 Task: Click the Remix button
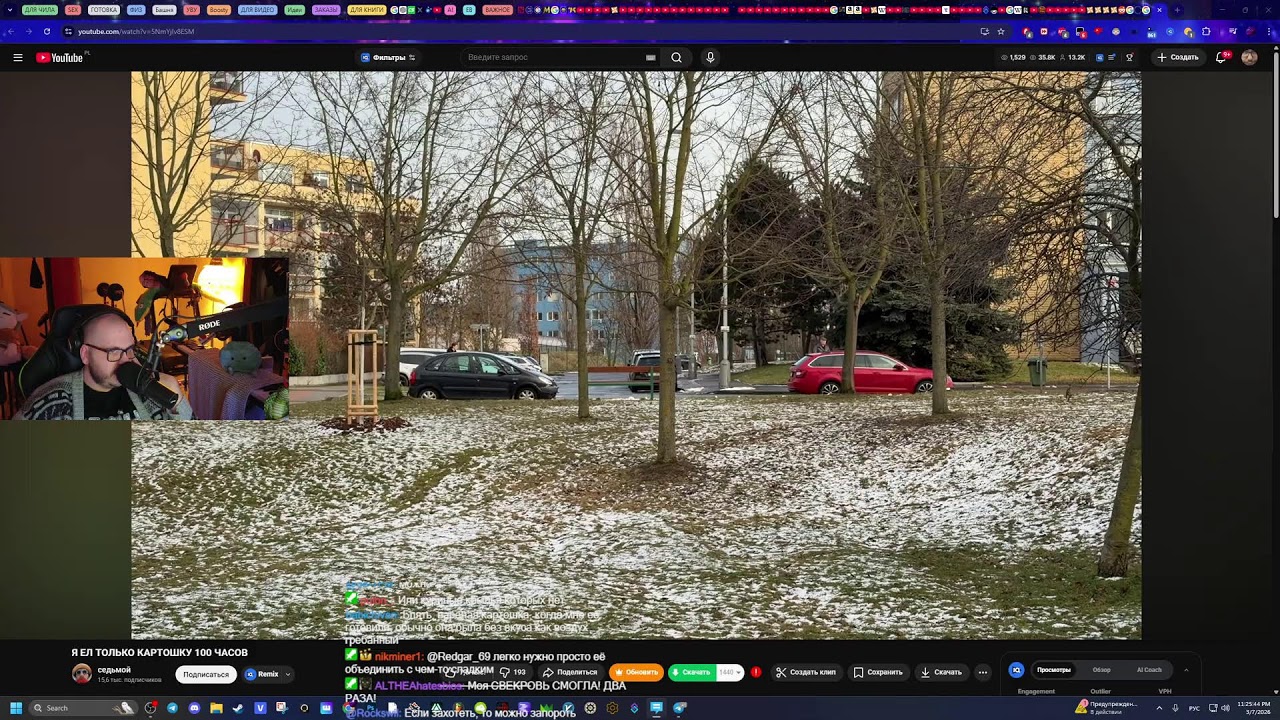262,674
